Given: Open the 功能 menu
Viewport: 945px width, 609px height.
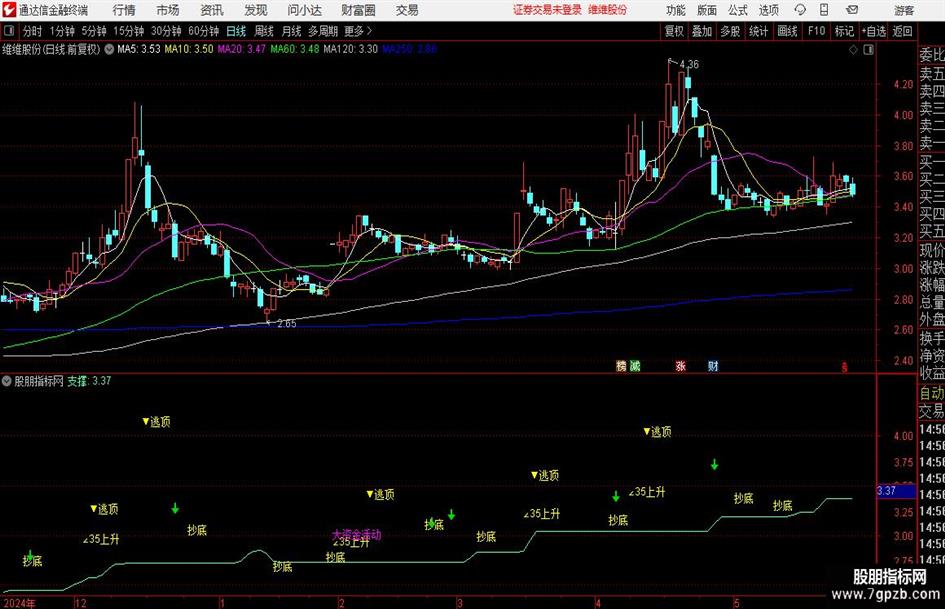Looking at the screenshot, I should pyautogui.click(x=676, y=10).
